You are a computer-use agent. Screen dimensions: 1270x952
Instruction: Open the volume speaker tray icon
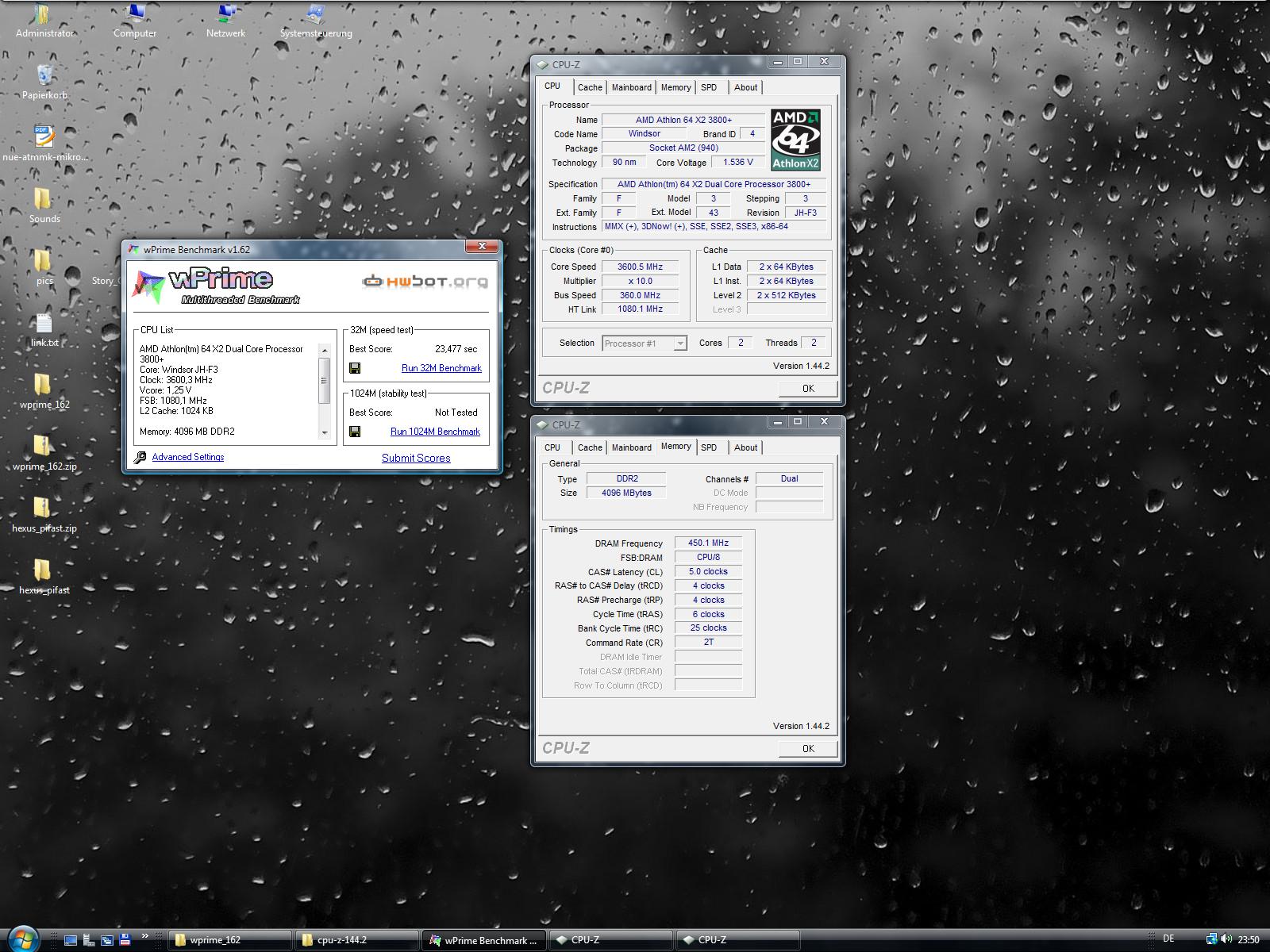point(1227,940)
